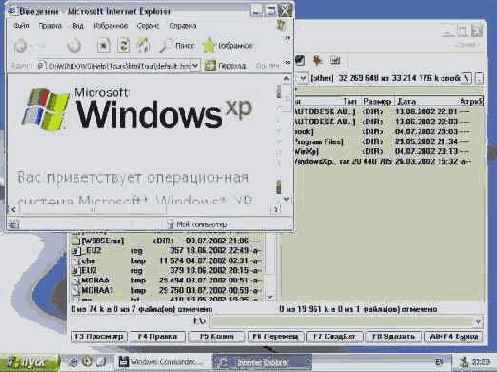497x372 pixels.
Task: Open the Избранное menu in menu bar
Action: 110,26
